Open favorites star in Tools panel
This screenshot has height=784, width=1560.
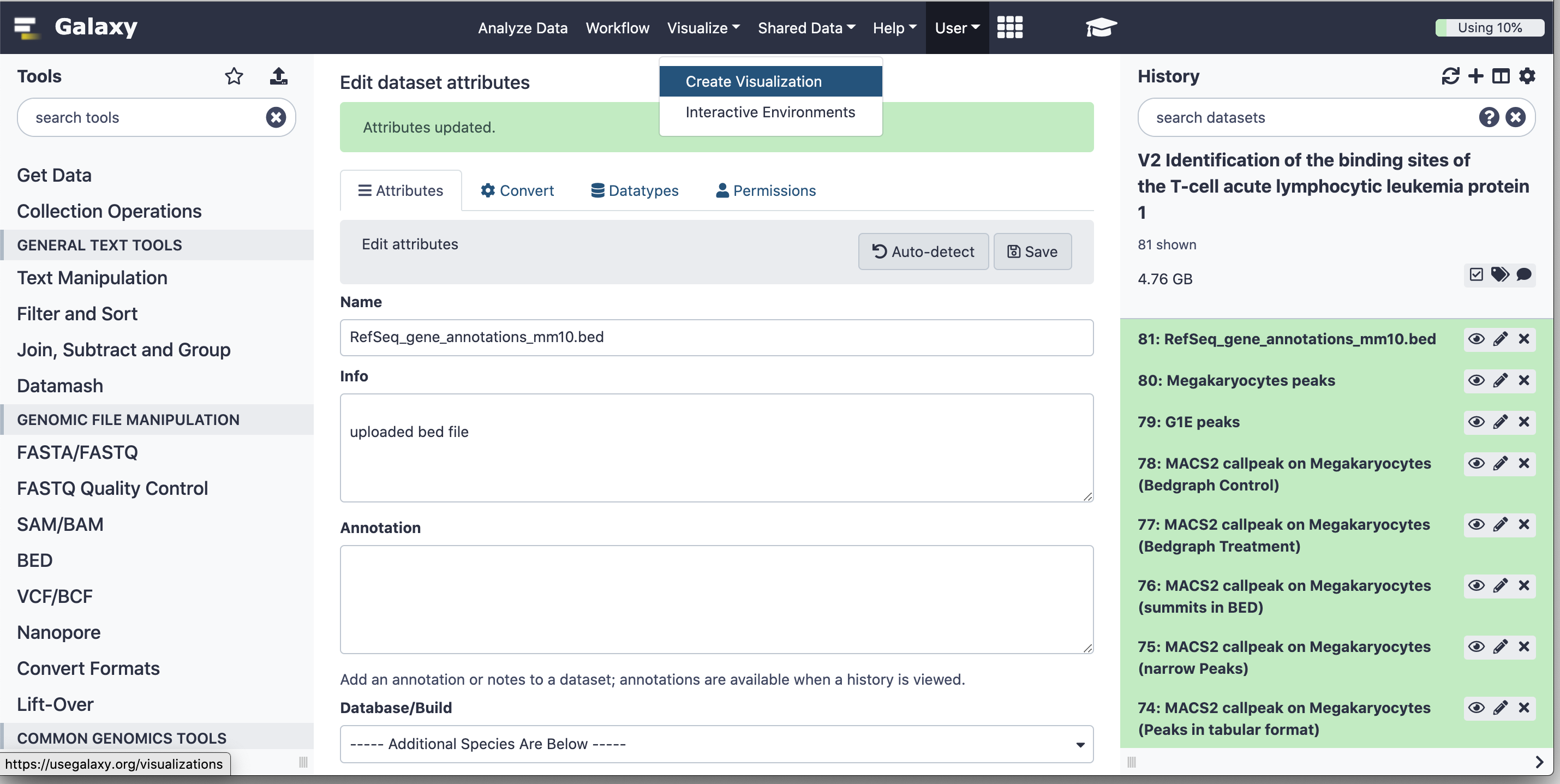[235, 76]
